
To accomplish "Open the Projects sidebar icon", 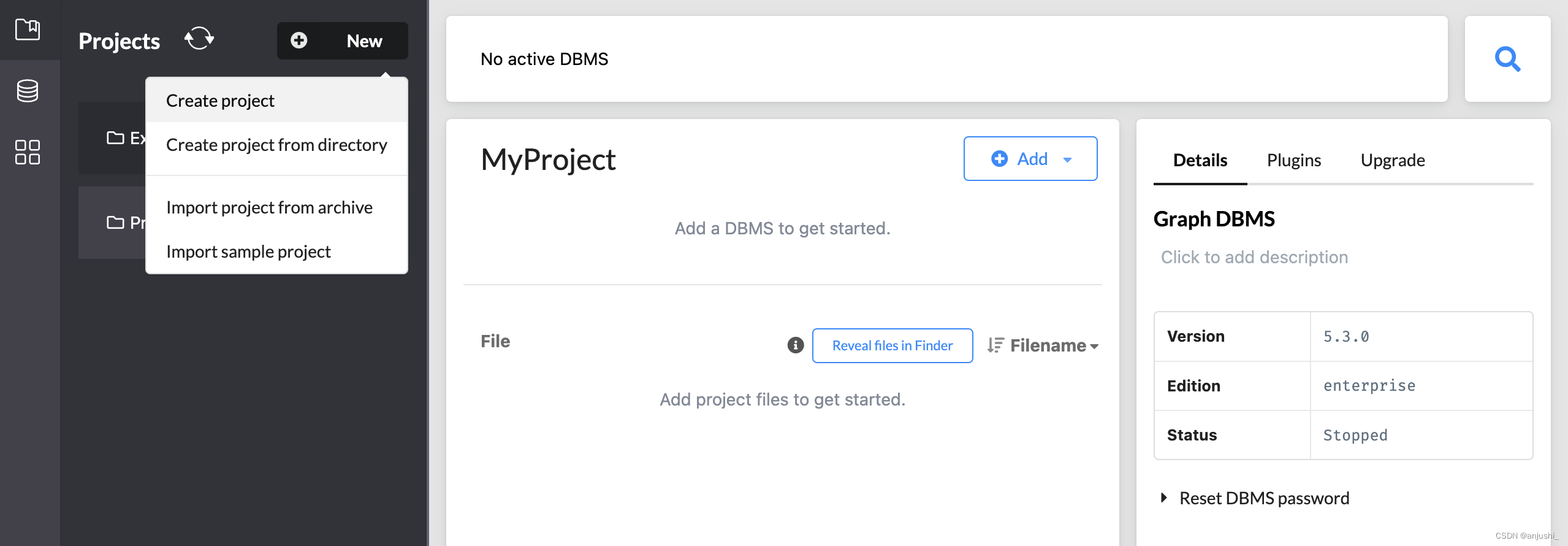I will point(28,29).
